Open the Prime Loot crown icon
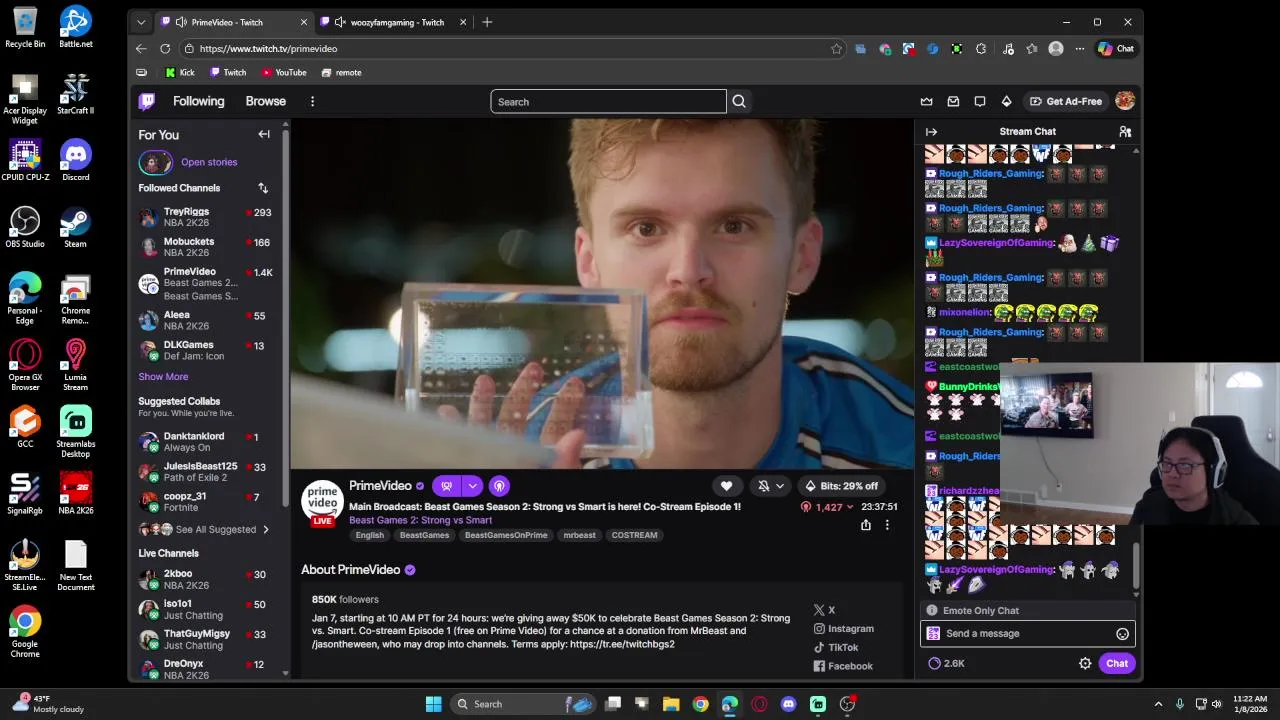 (926, 101)
